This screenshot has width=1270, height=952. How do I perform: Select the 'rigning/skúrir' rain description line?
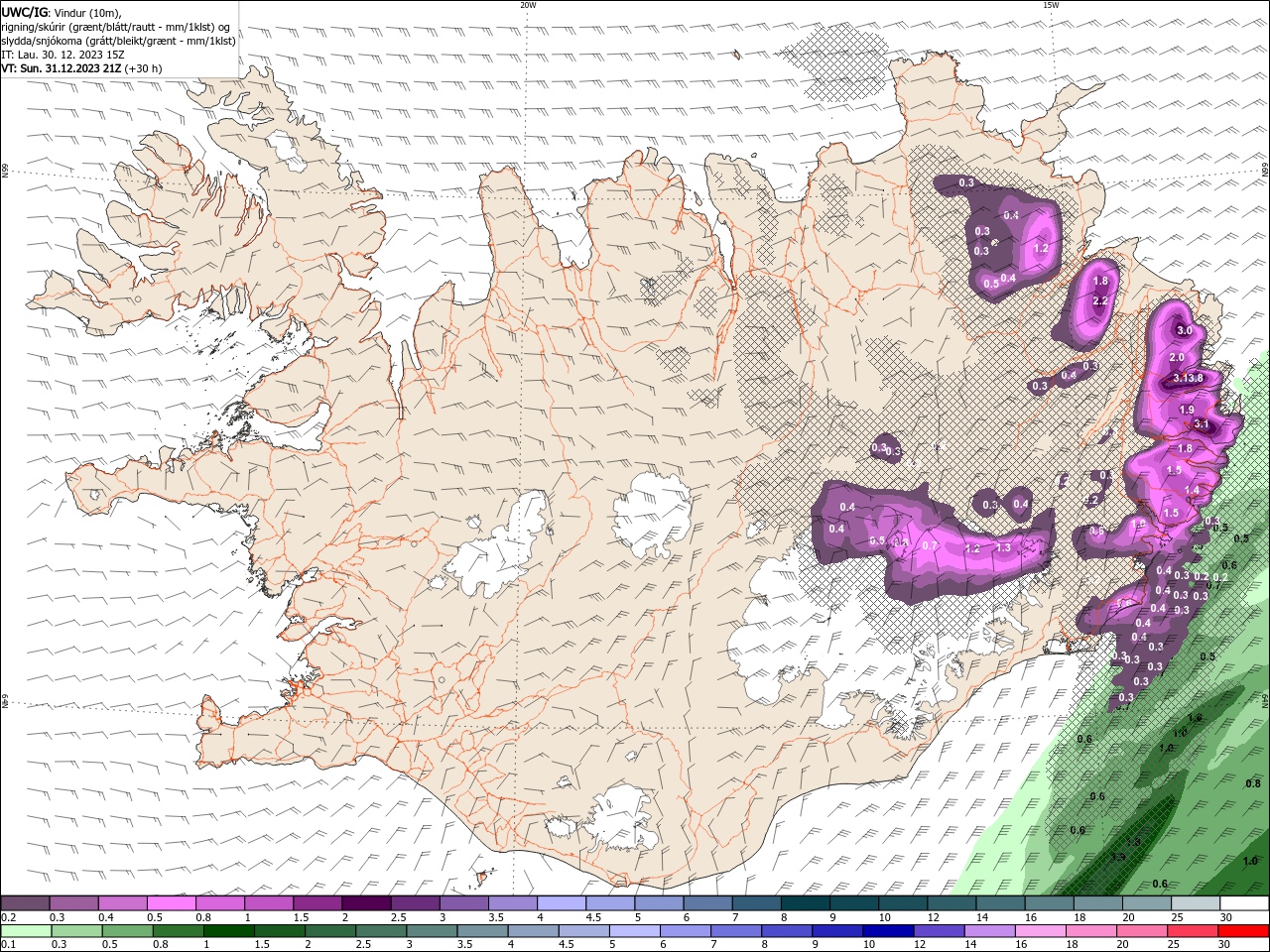[x=115, y=27]
